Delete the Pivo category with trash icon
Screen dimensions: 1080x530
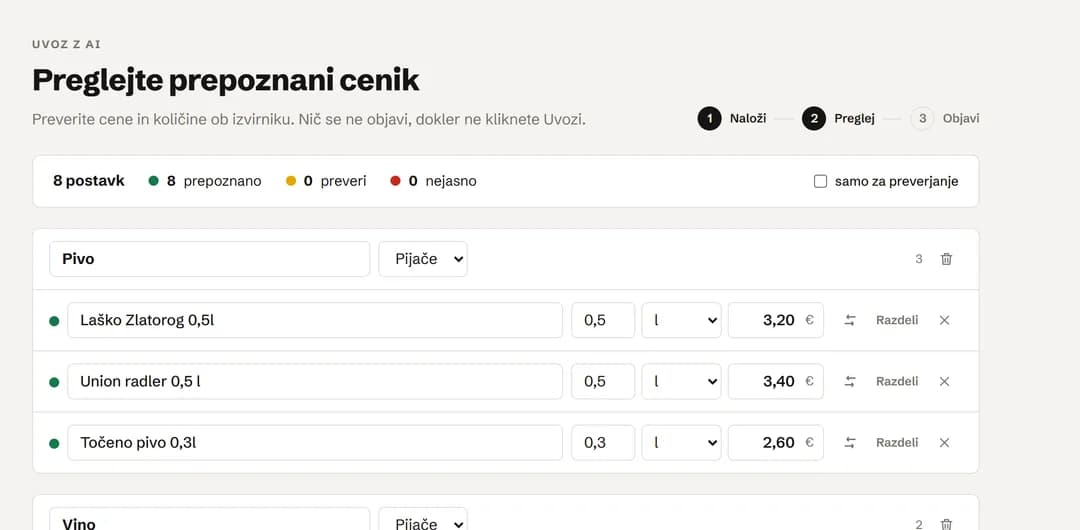[x=946, y=259]
